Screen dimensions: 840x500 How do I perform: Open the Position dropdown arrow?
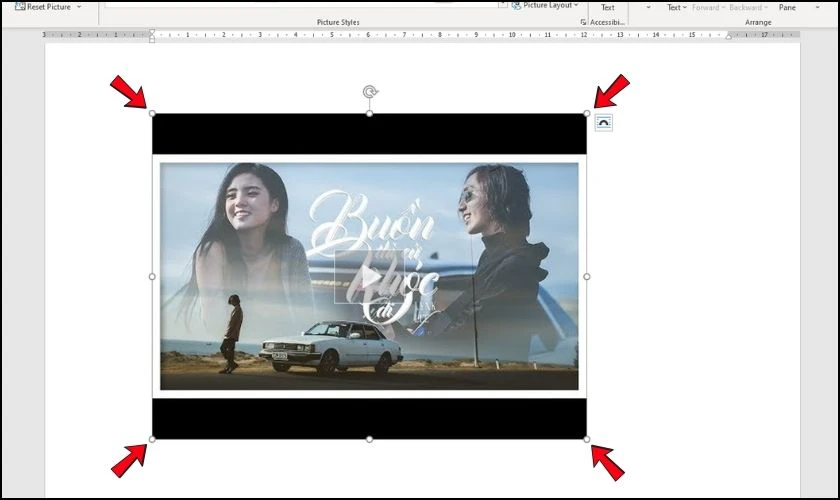[648, 8]
